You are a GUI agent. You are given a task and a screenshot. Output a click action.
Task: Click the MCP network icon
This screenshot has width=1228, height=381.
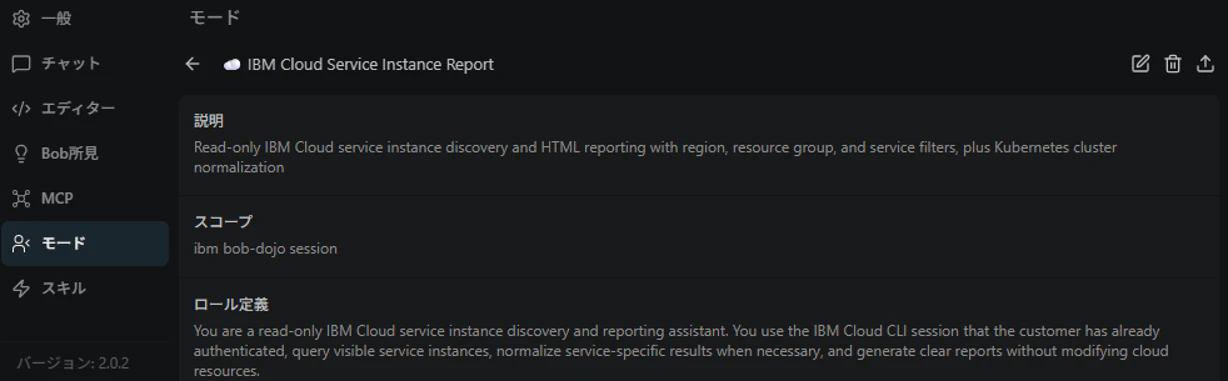(x=21, y=198)
